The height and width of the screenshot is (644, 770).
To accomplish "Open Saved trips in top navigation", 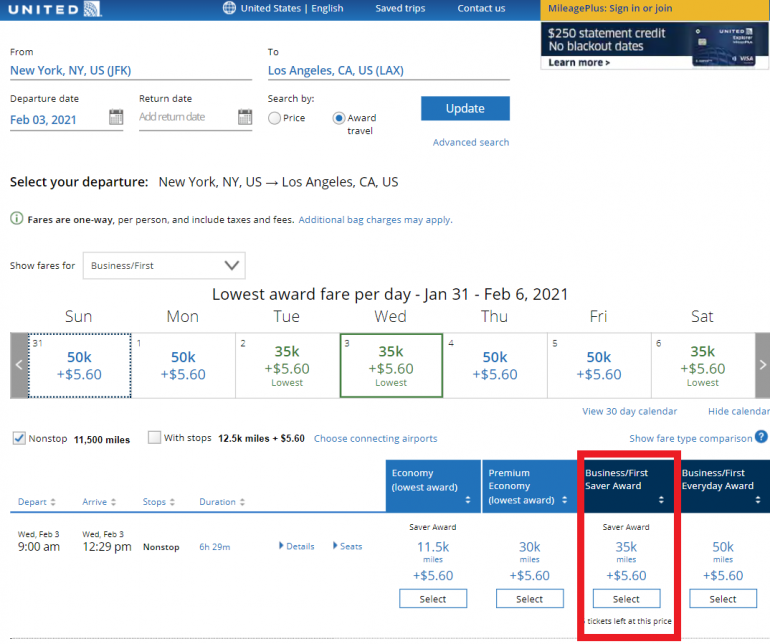I will click(400, 9).
